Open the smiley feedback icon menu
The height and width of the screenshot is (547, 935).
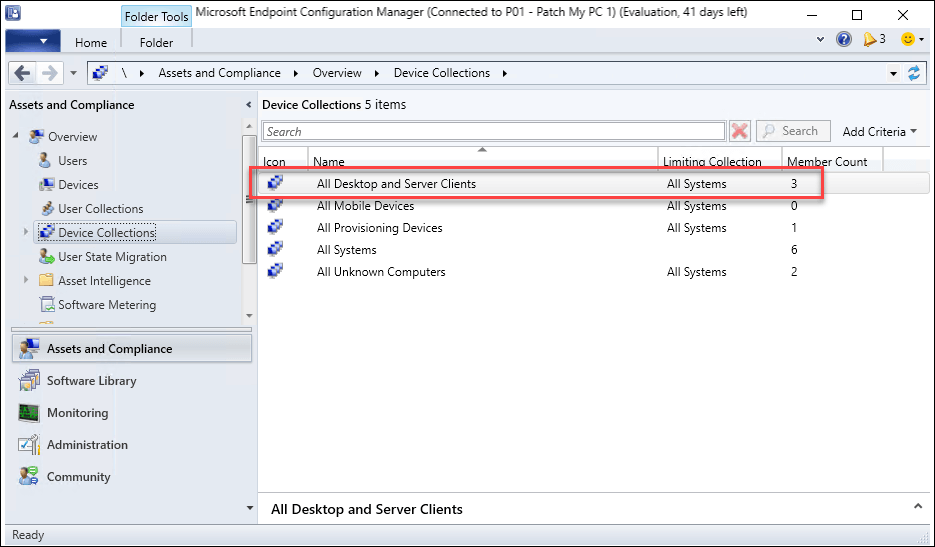pyautogui.click(x=912, y=39)
